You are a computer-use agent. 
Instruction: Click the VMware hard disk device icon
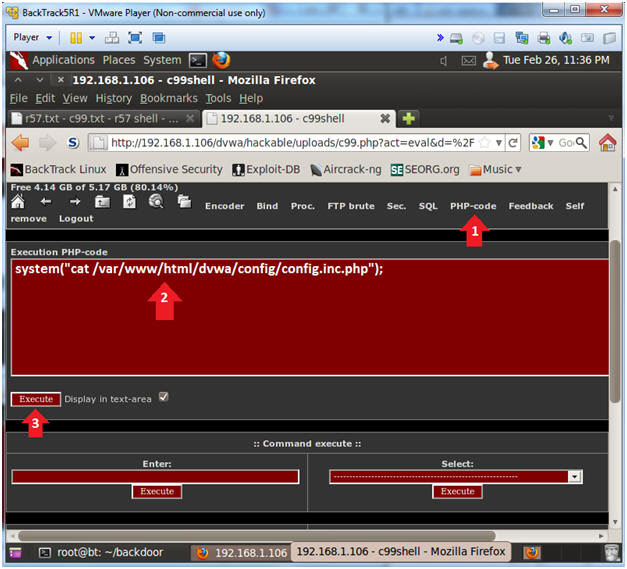pos(456,38)
